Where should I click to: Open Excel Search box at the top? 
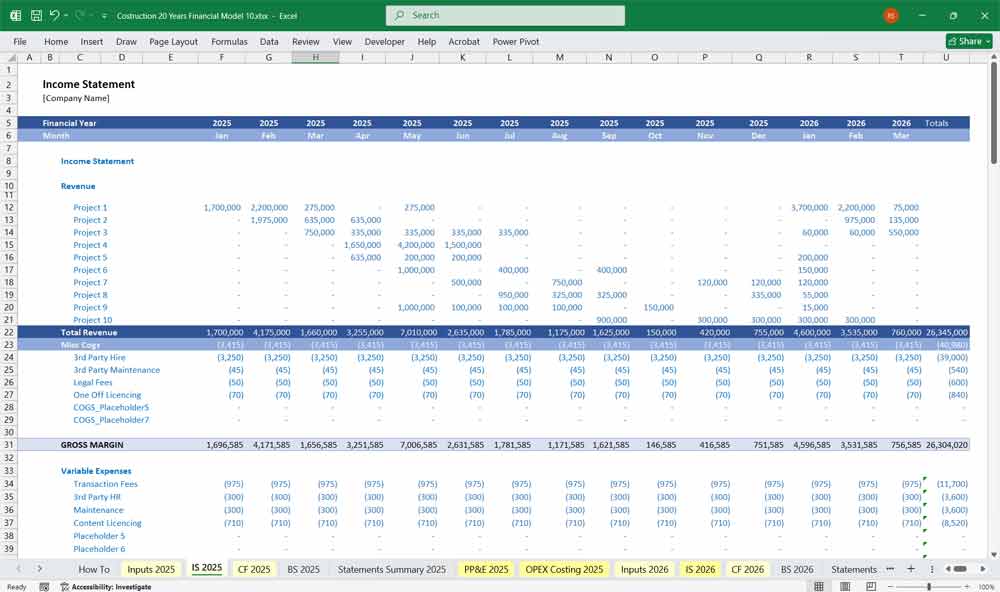(x=505, y=15)
